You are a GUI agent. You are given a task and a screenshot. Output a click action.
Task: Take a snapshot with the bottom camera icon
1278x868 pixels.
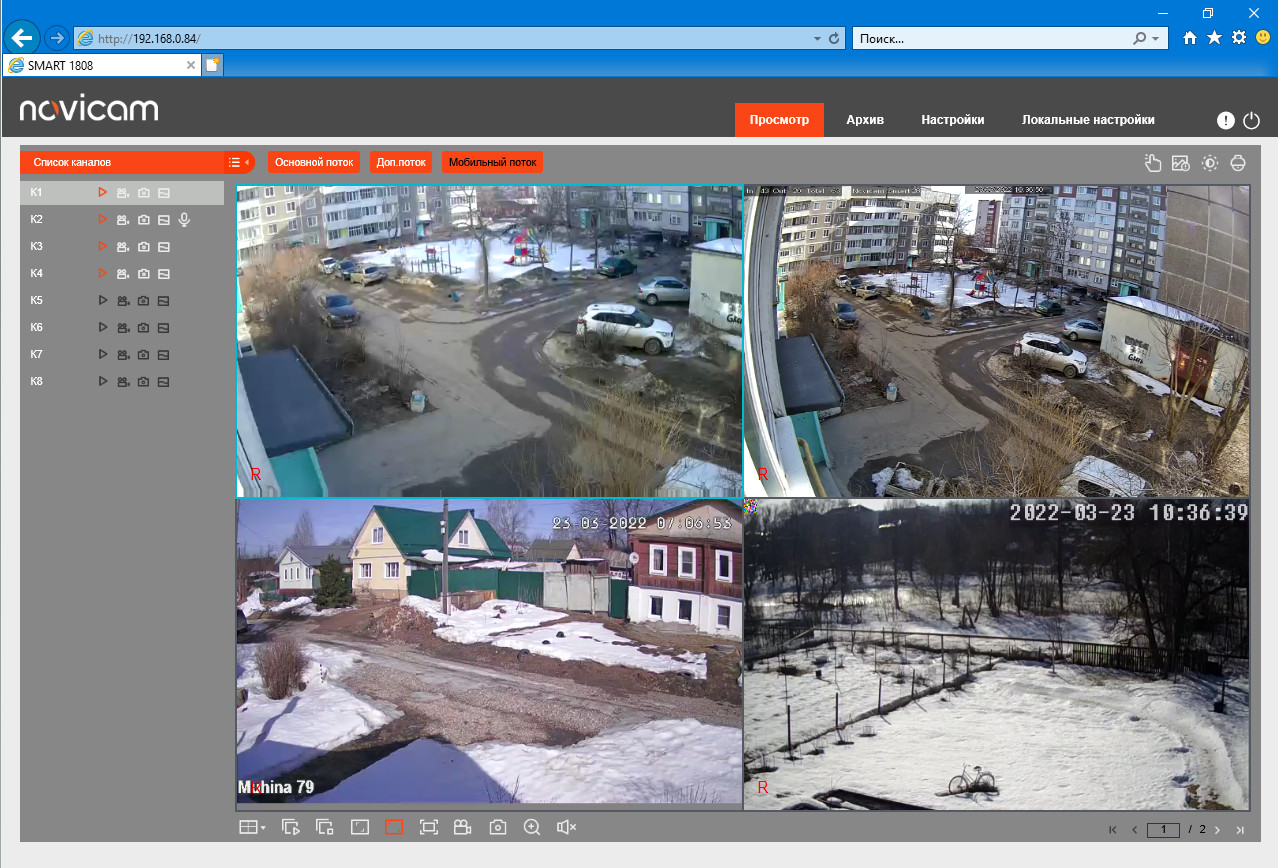click(498, 827)
